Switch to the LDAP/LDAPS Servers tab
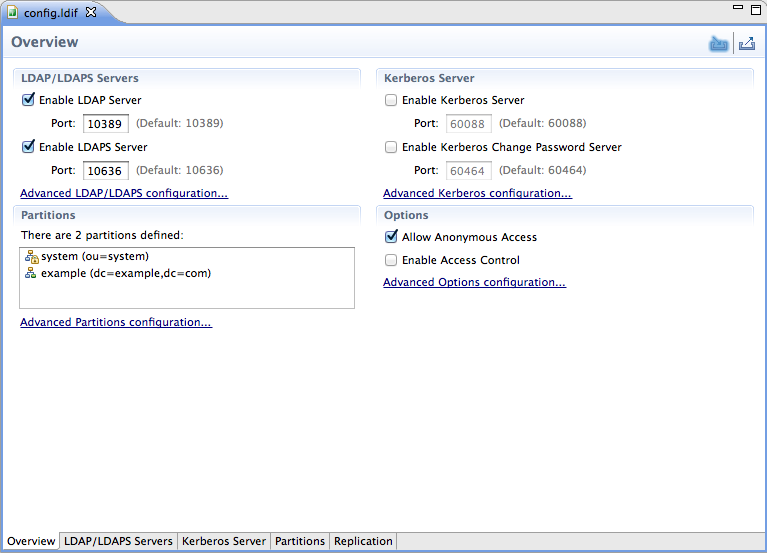This screenshot has width=767, height=553. pyautogui.click(x=118, y=541)
